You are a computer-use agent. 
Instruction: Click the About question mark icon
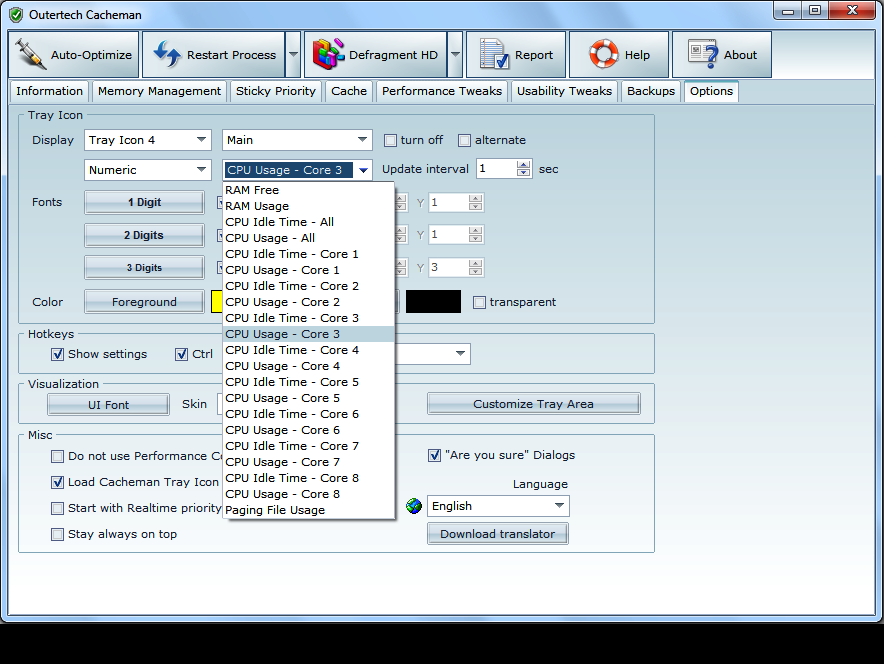tap(703, 54)
